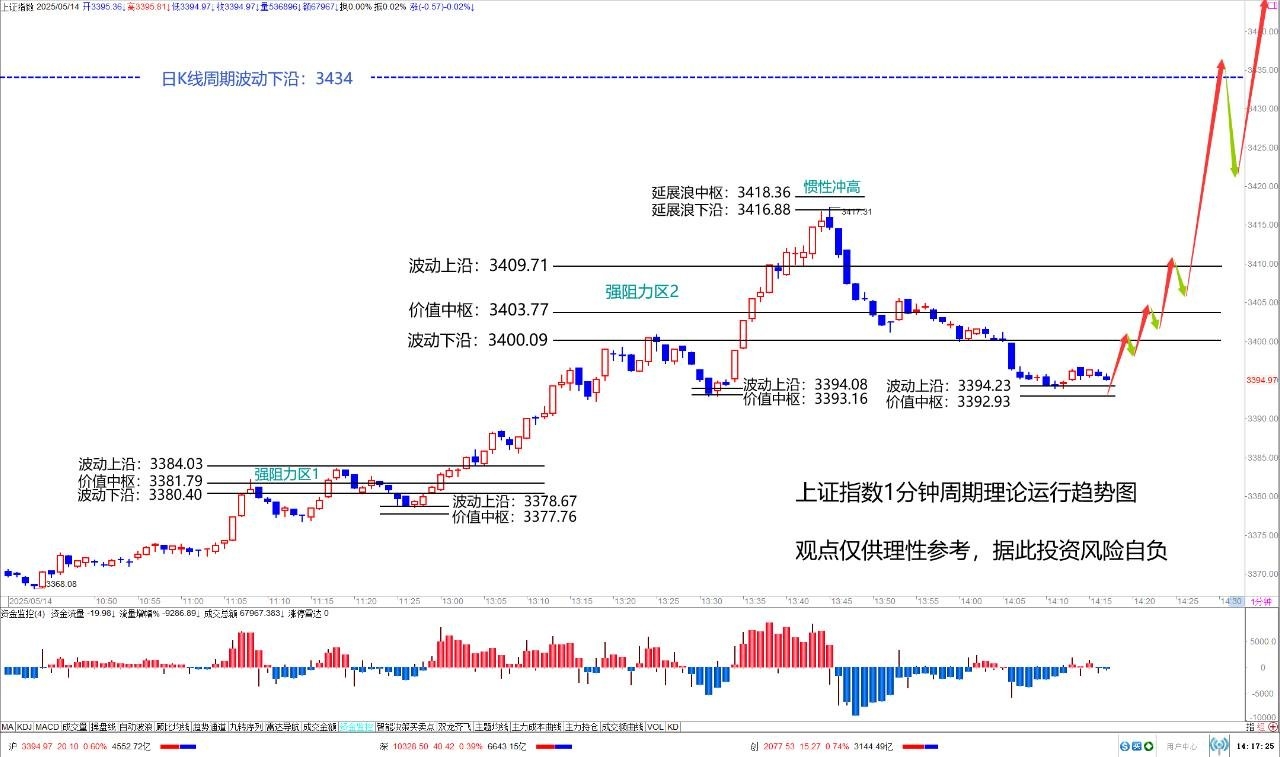This screenshot has width=1280, height=757.
Task: Show the 成交量 volume indicator tab
Action: 75,727
